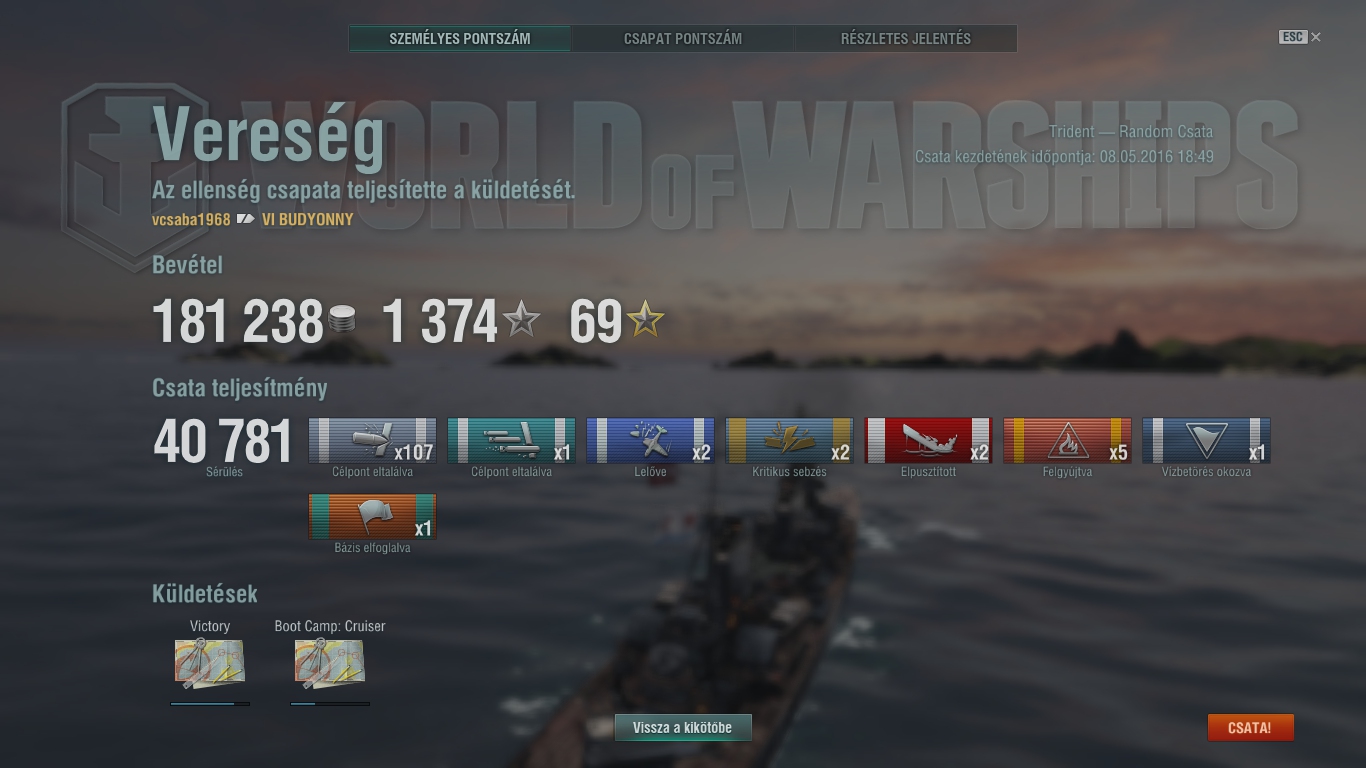Open the Boot Camp: Cruiser mission thumbnail
The height and width of the screenshot is (768, 1366).
(330, 665)
